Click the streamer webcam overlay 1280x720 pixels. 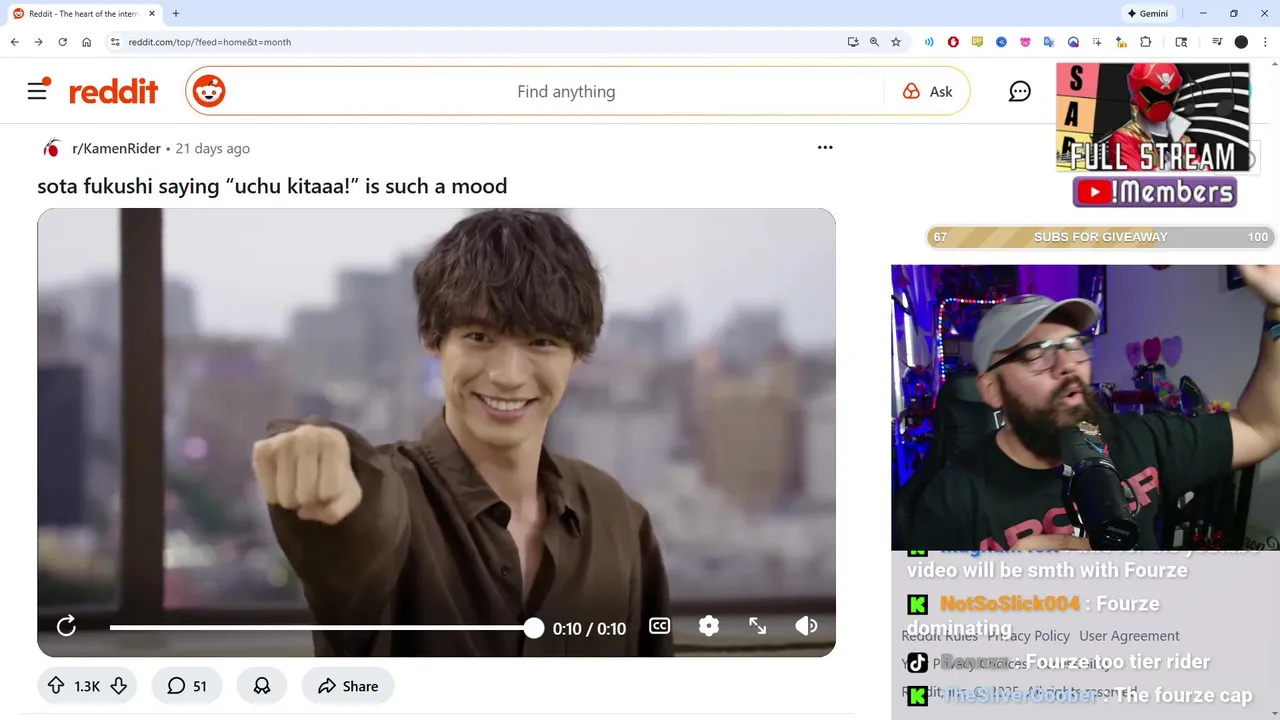(1085, 407)
